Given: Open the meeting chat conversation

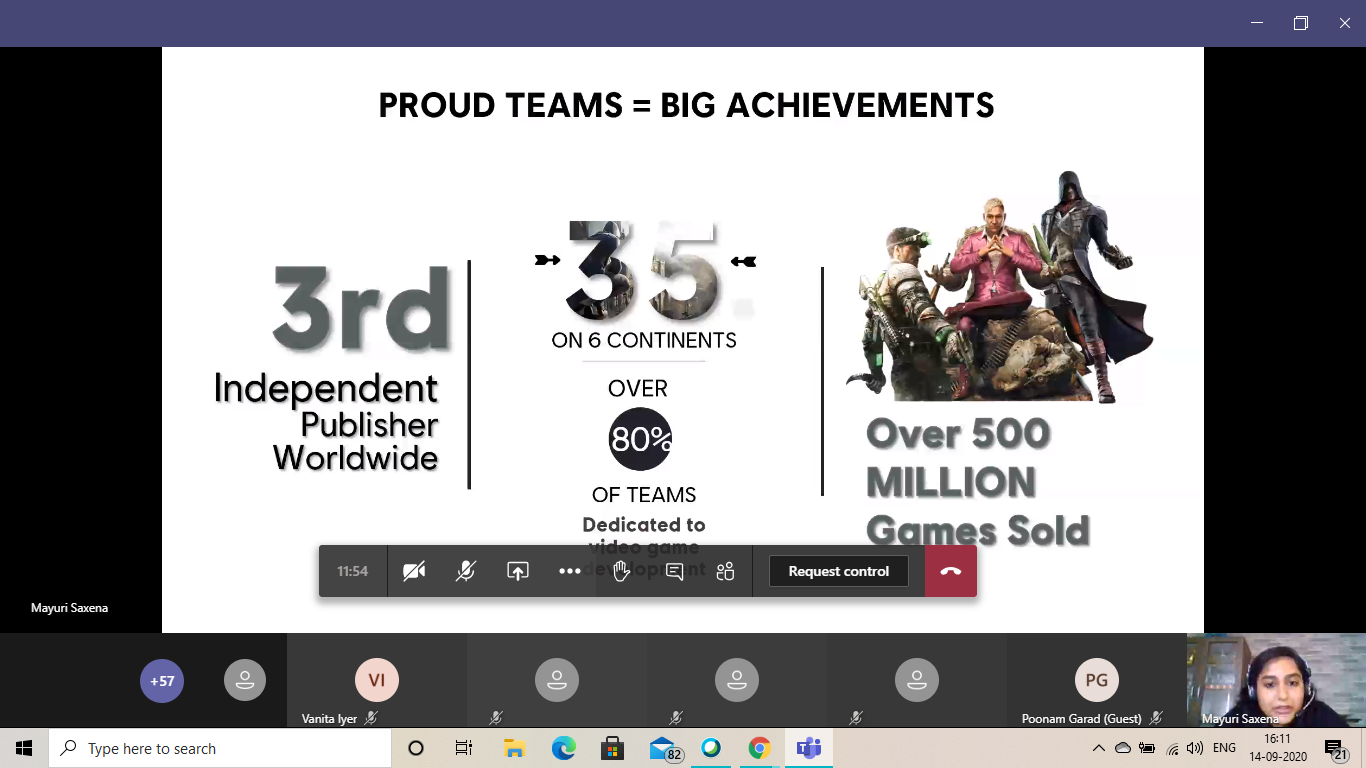Looking at the screenshot, I should coord(673,570).
